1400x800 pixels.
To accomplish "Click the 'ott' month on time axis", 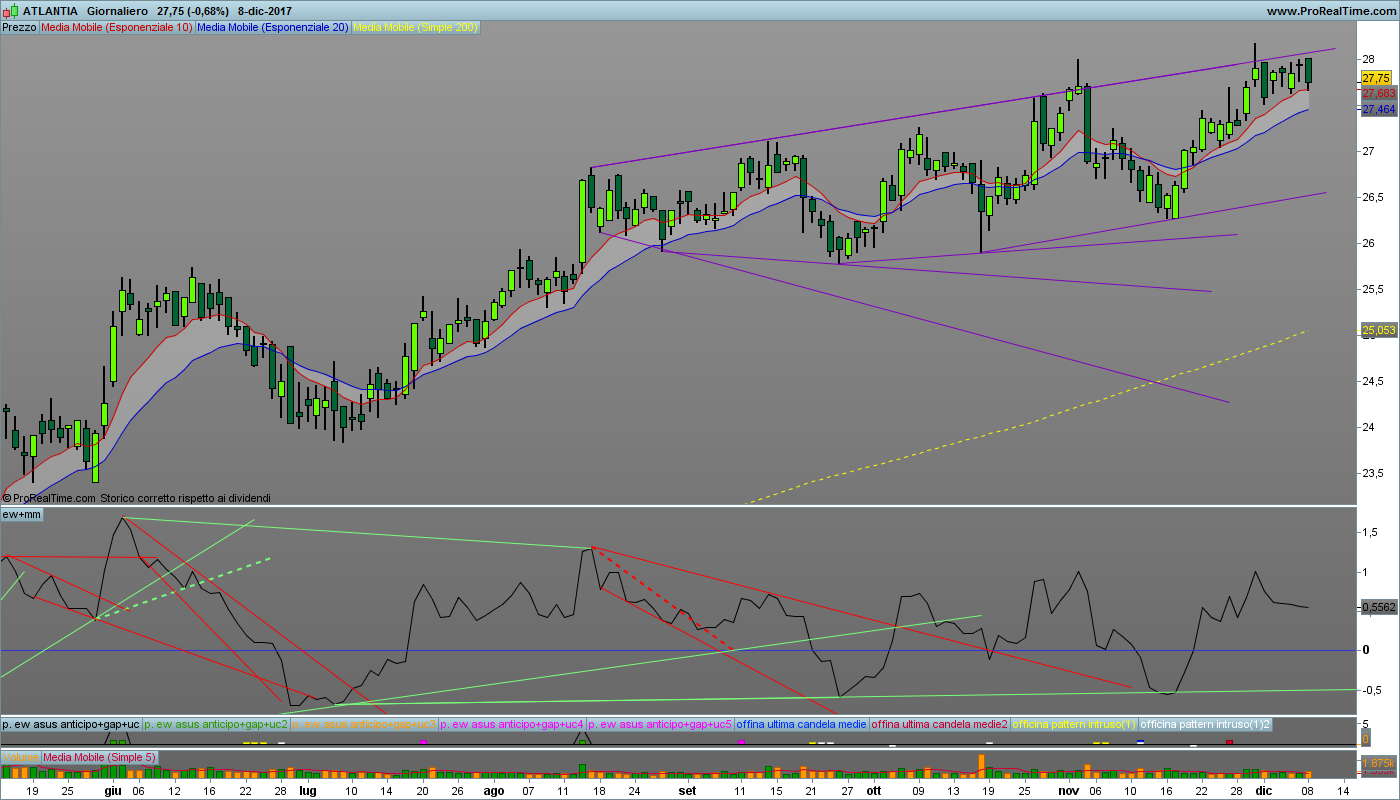I will tap(874, 790).
